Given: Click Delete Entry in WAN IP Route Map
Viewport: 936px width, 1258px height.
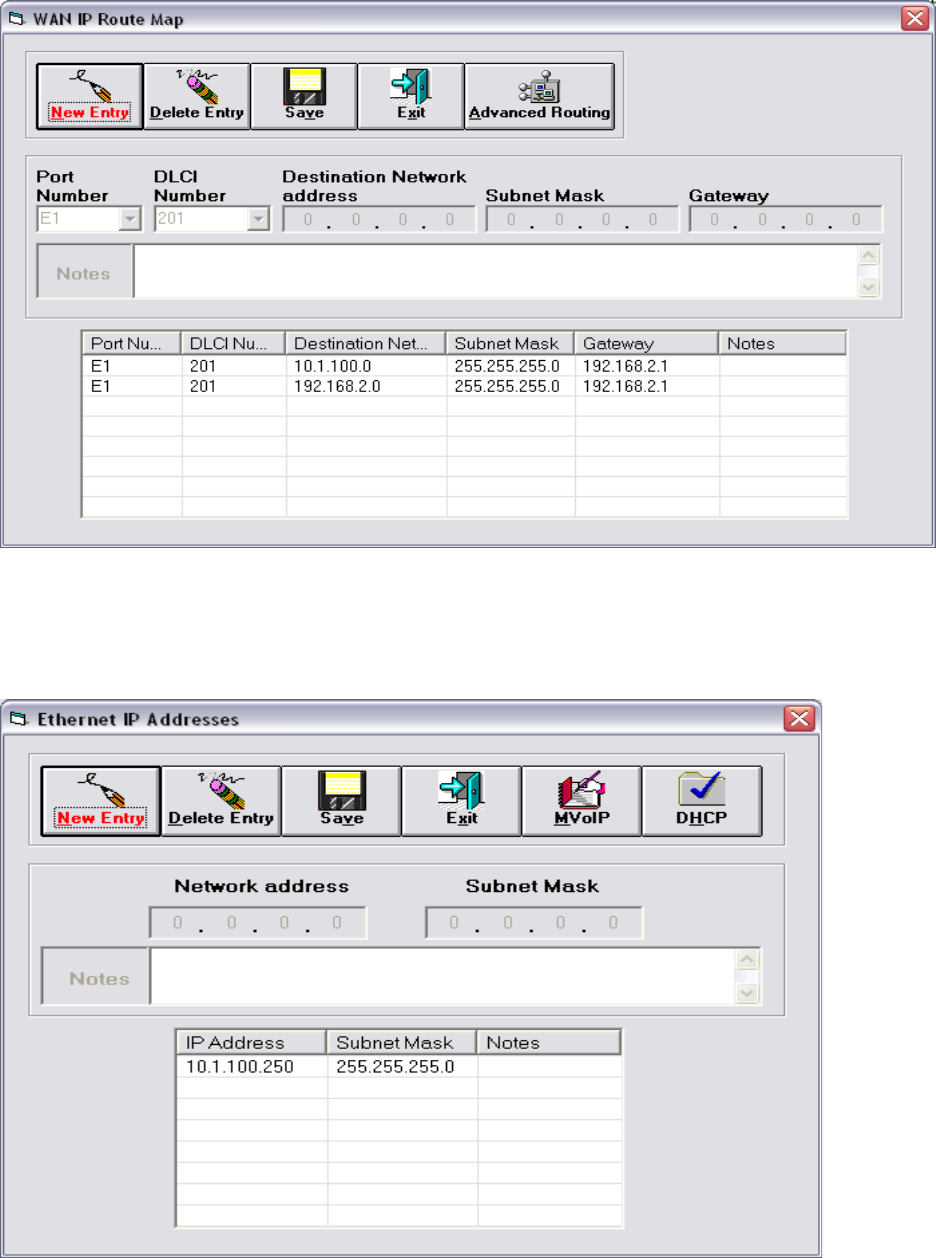Looking at the screenshot, I should [x=197, y=96].
